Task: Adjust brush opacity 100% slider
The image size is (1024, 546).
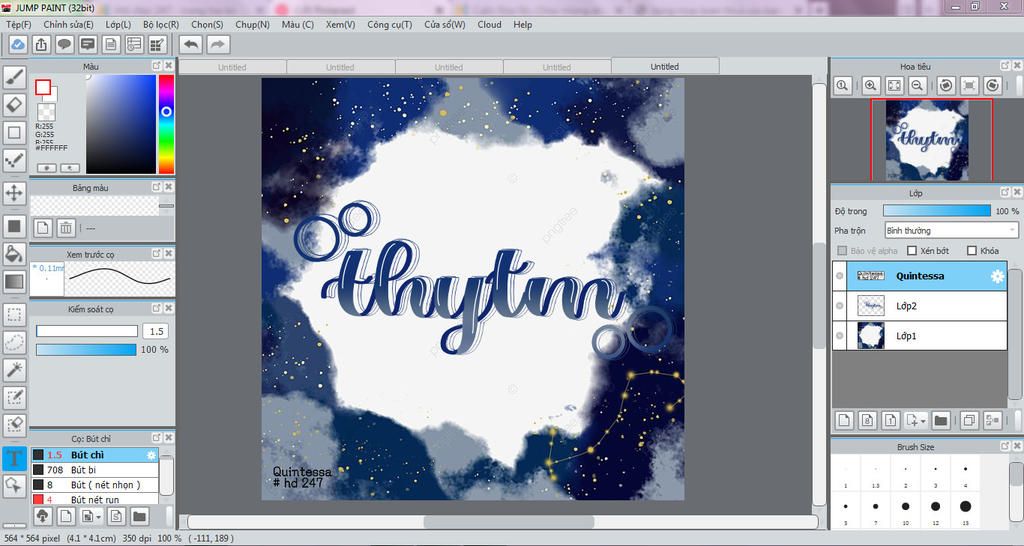Action: 86,349
